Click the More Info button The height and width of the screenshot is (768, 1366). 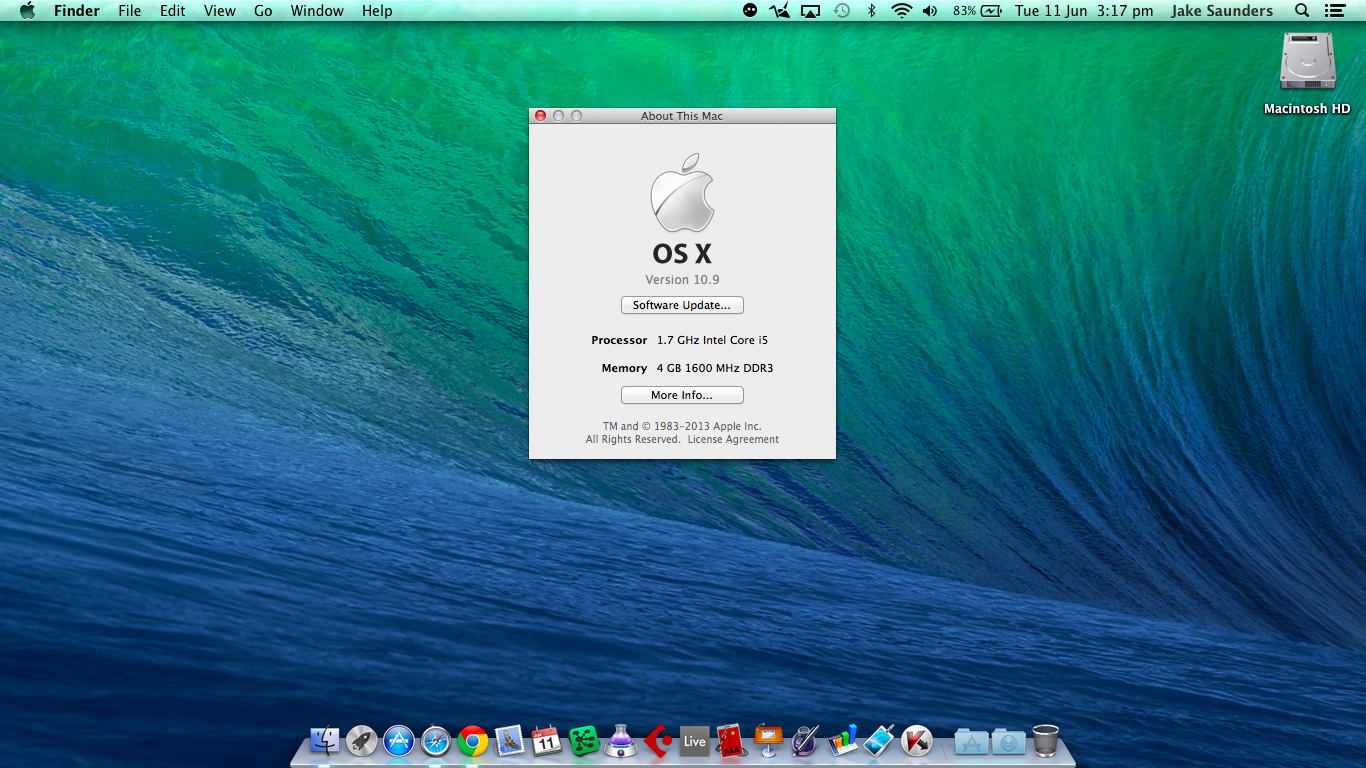(682, 395)
